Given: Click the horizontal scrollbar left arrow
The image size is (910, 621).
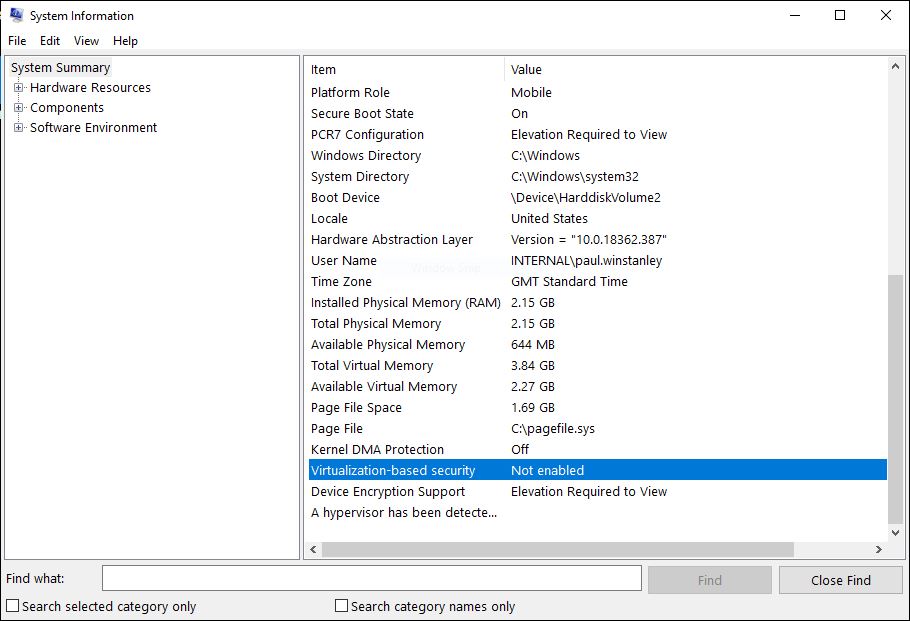Looking at the screenshot, I should coord(311,549).
